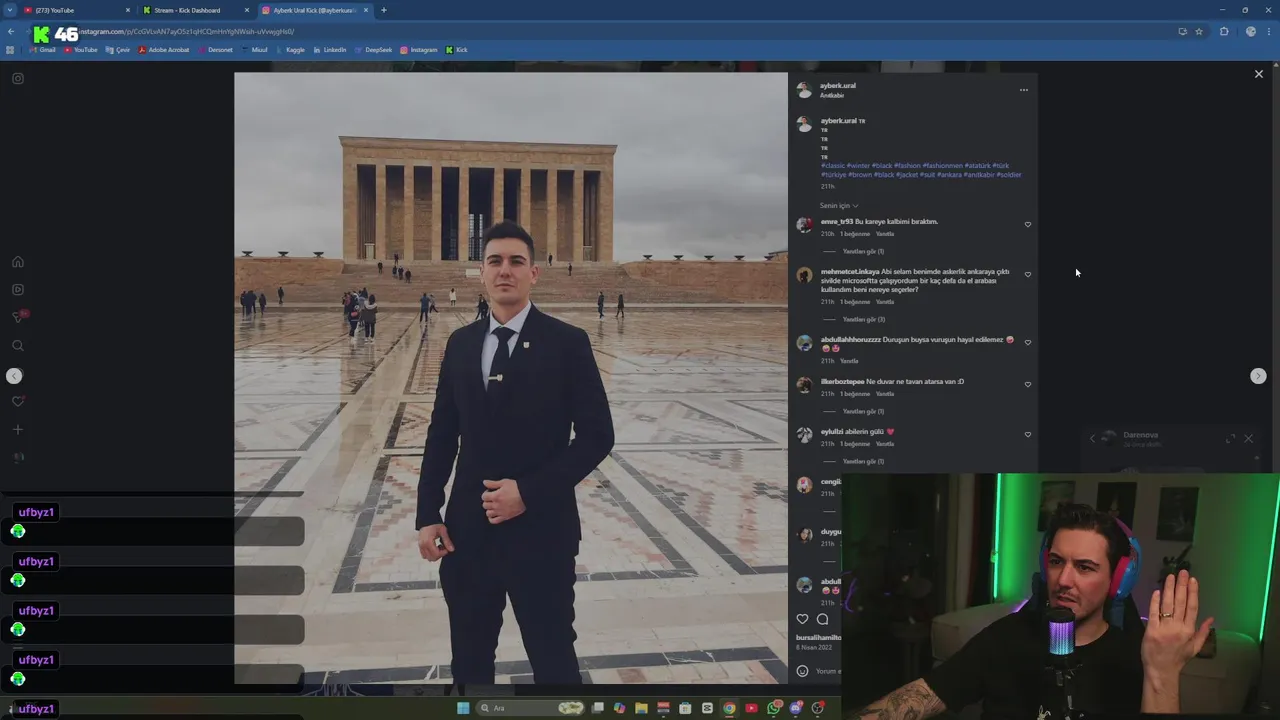Open the #classic hashtag

pyautogui.click(x=832, y=166)
